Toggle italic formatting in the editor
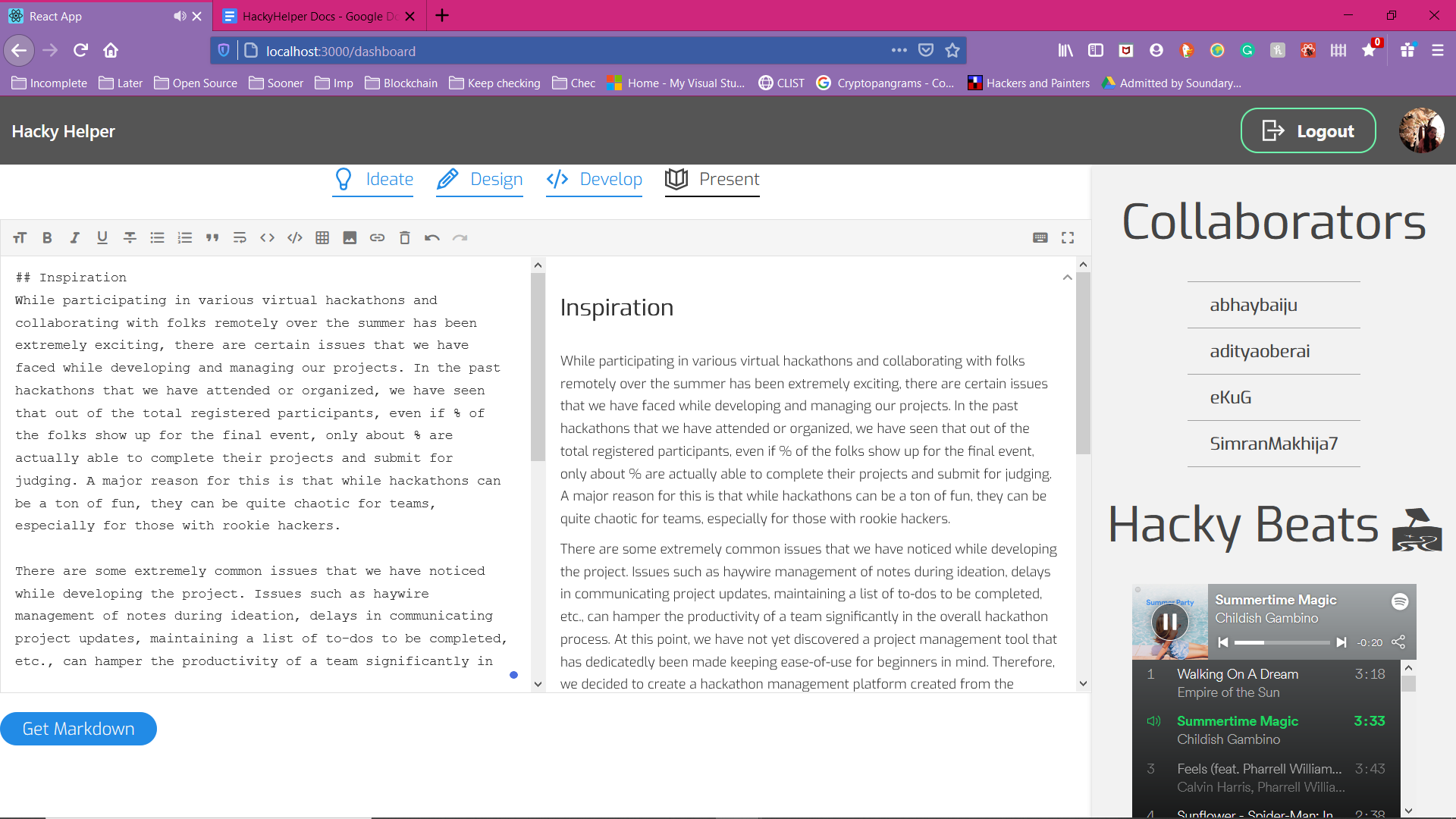Viewport: 1456px width, 819px height. coord(74,238)
